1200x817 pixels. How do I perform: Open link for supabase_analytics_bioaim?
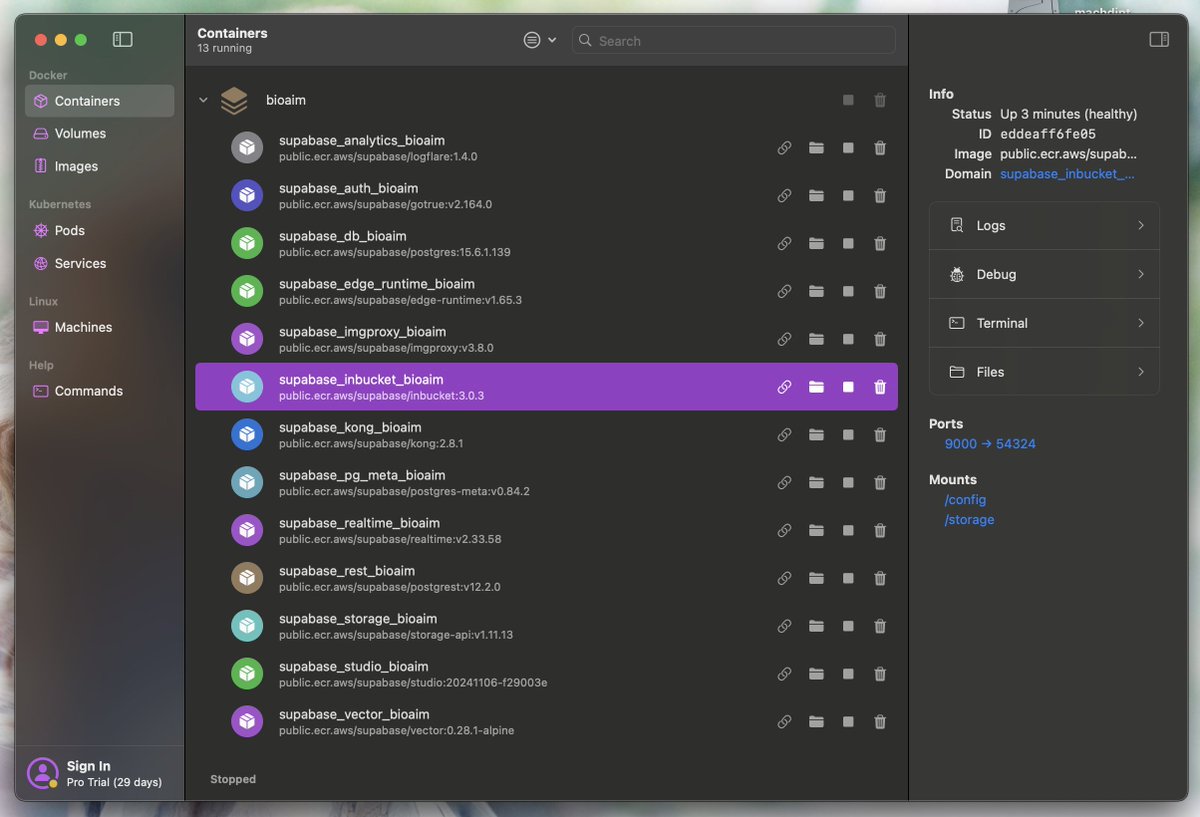784,148
